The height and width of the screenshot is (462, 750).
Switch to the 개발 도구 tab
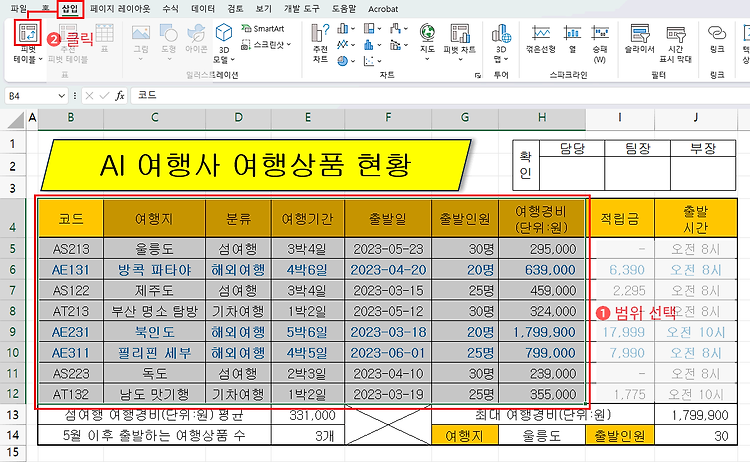pyautogui.click(x=302, y=9)
